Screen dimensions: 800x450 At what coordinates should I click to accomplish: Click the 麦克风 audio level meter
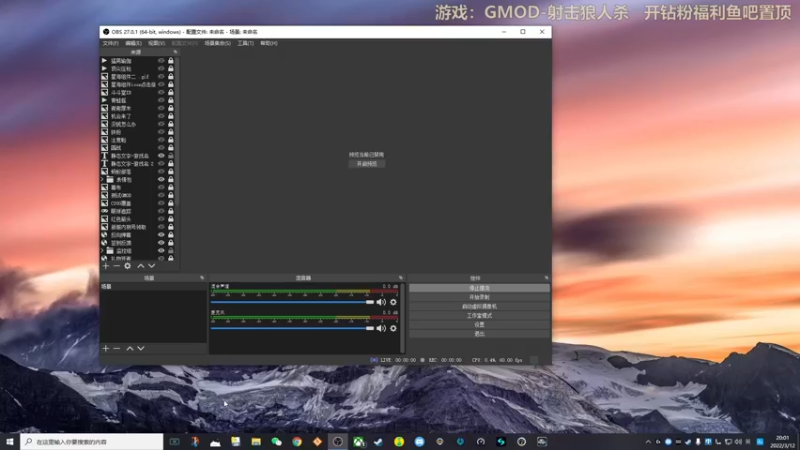(304, 317)
